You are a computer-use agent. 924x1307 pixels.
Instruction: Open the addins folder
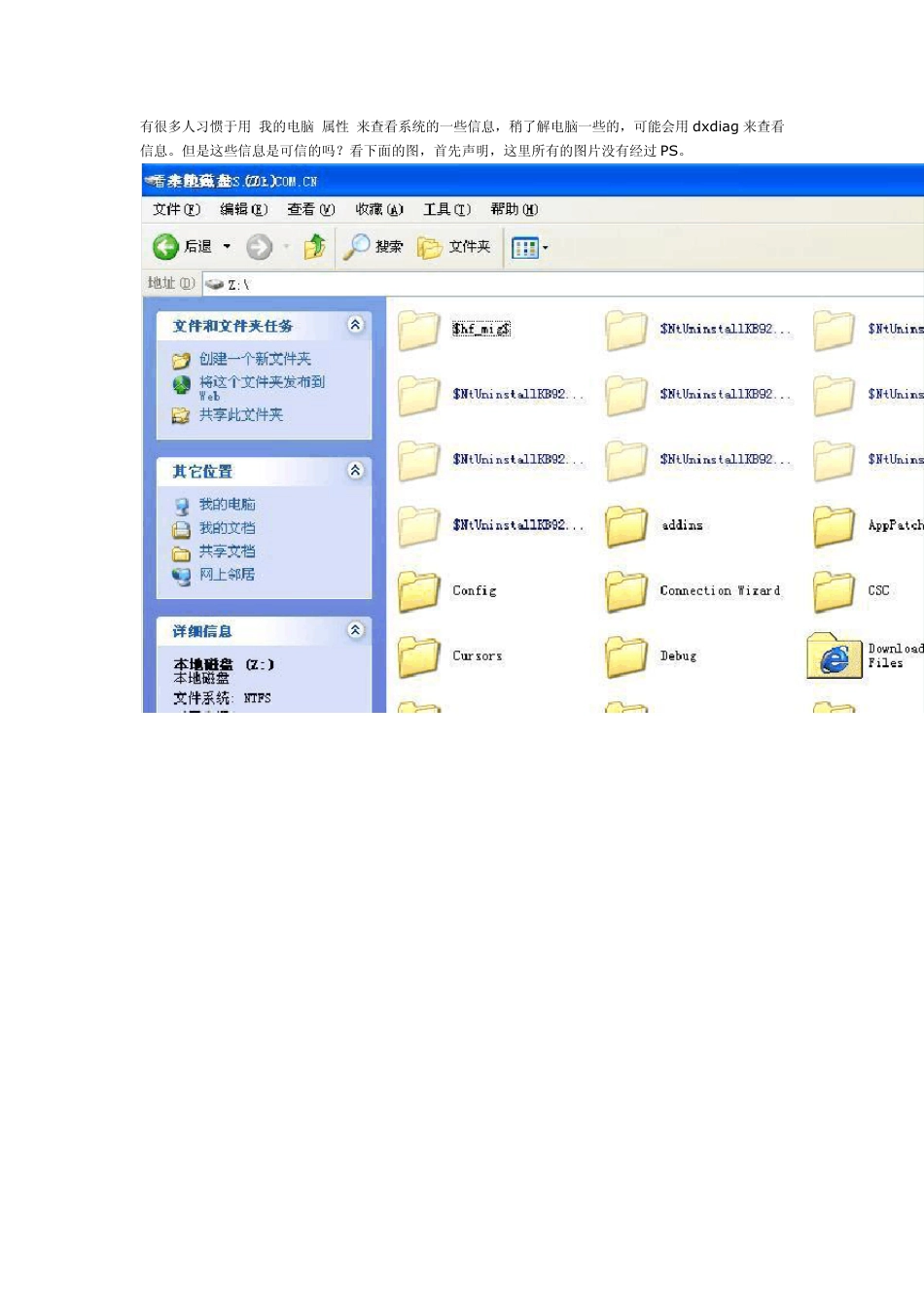(626, 526)
